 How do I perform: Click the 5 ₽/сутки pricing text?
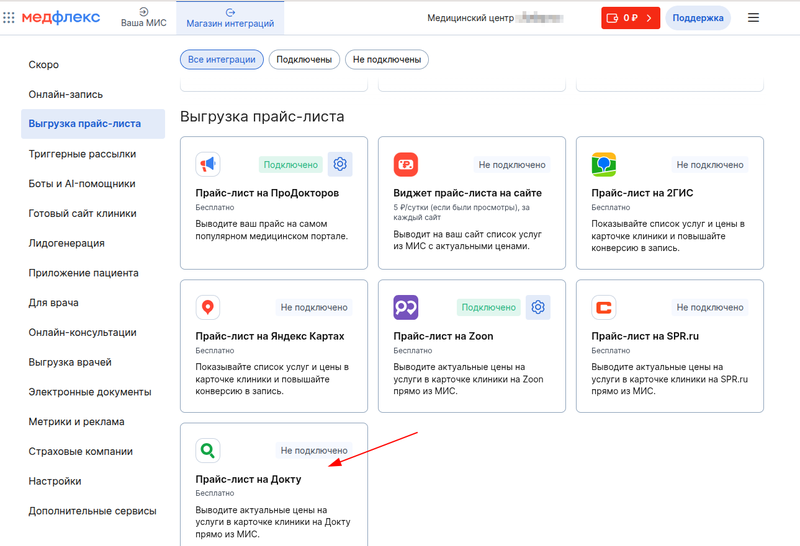point(461,212)
